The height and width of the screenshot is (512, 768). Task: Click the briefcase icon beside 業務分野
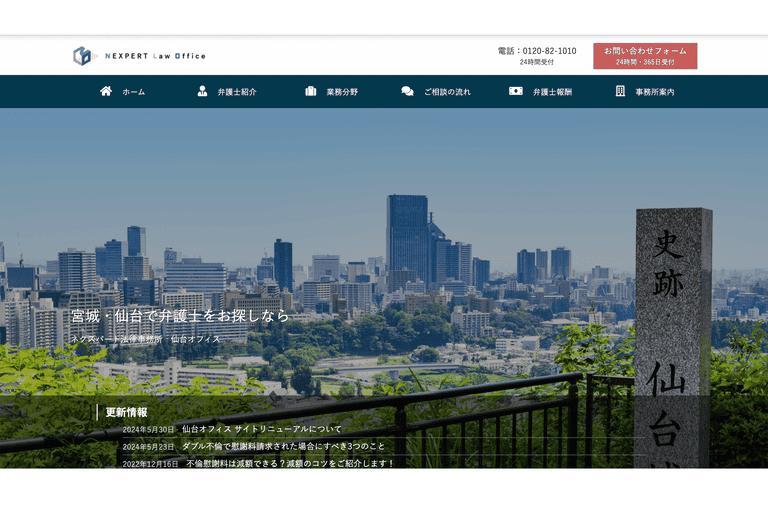click(x=311, y=91)
